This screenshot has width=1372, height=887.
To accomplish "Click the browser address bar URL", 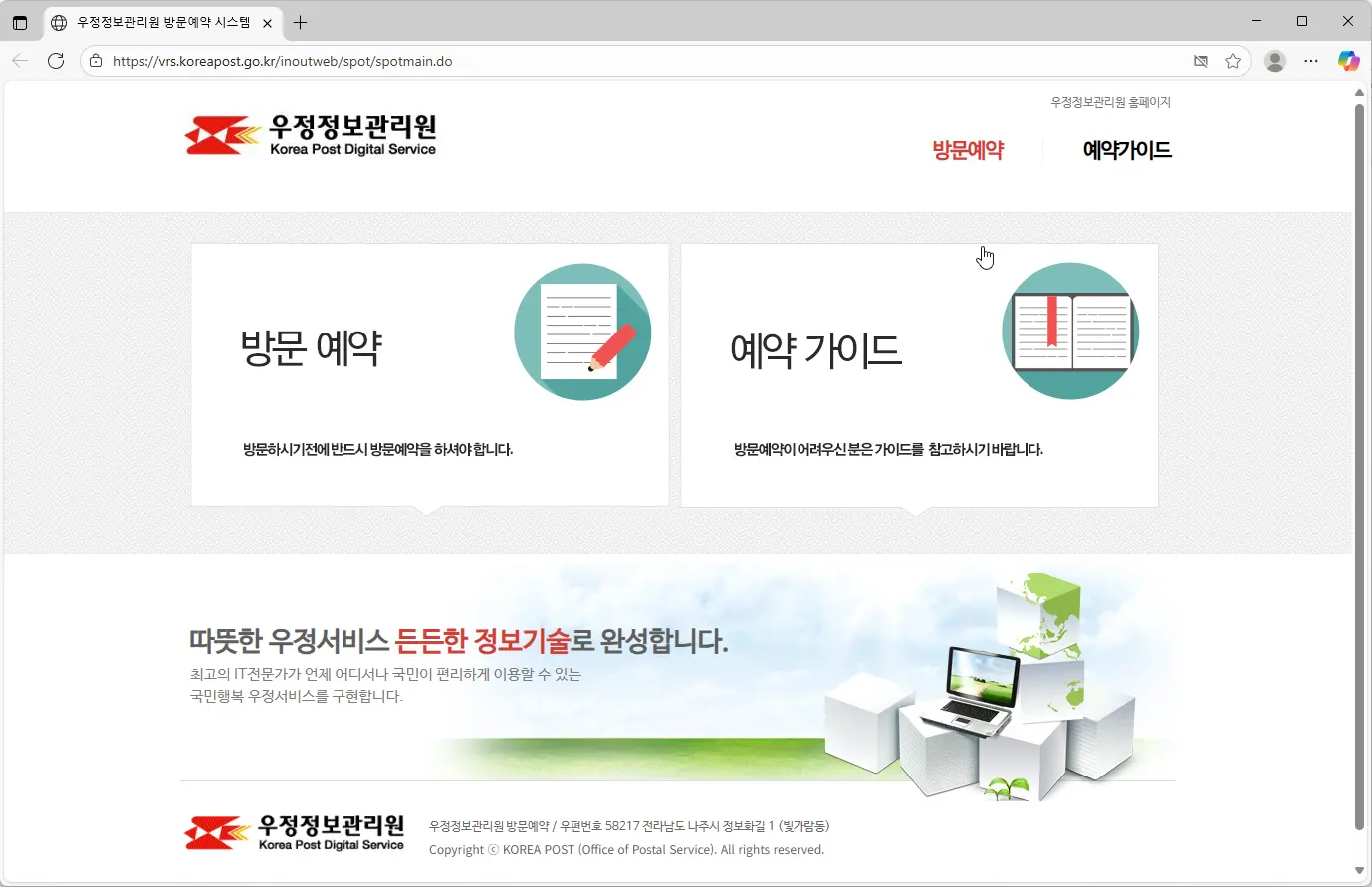I will [x=282, y=61].
